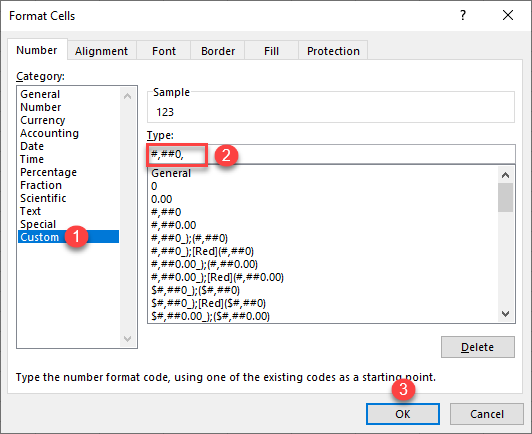Click the format list scroll-up arrow
Image resolution: width=532 pixels, height=434 pixels.
(505, 175)
